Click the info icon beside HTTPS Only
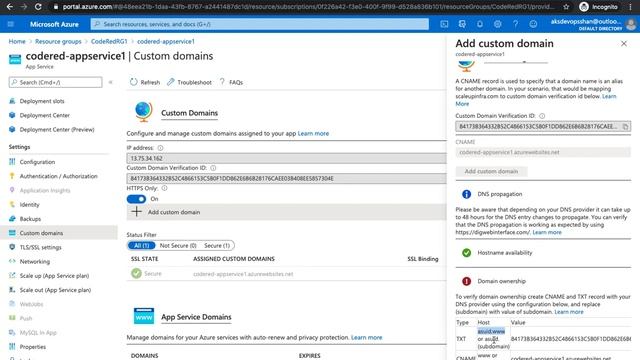 (164, 188)
